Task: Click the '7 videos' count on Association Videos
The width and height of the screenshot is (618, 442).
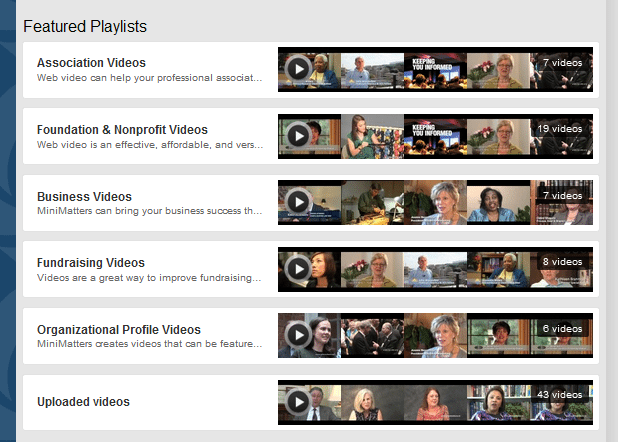Action: click(562, 63)
